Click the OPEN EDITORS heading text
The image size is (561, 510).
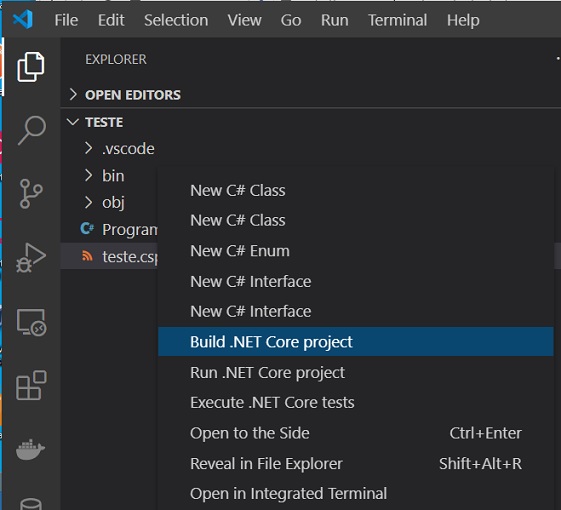click(133, 95)
